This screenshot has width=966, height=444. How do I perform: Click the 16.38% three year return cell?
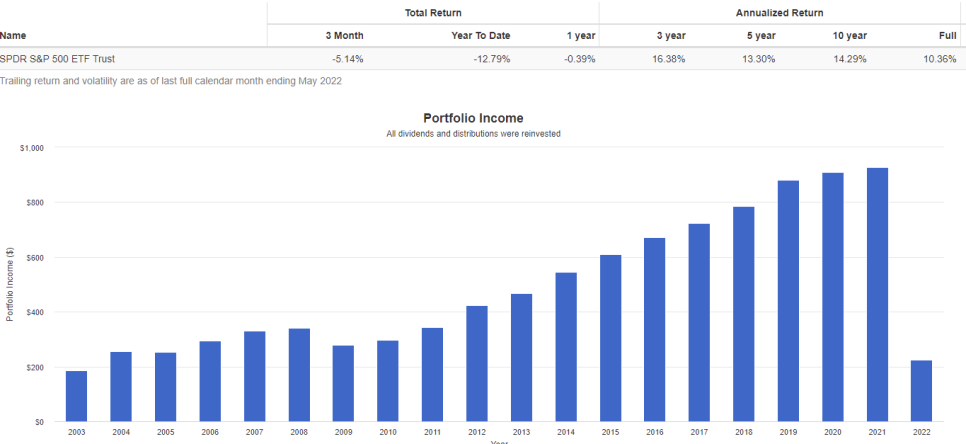668,59
